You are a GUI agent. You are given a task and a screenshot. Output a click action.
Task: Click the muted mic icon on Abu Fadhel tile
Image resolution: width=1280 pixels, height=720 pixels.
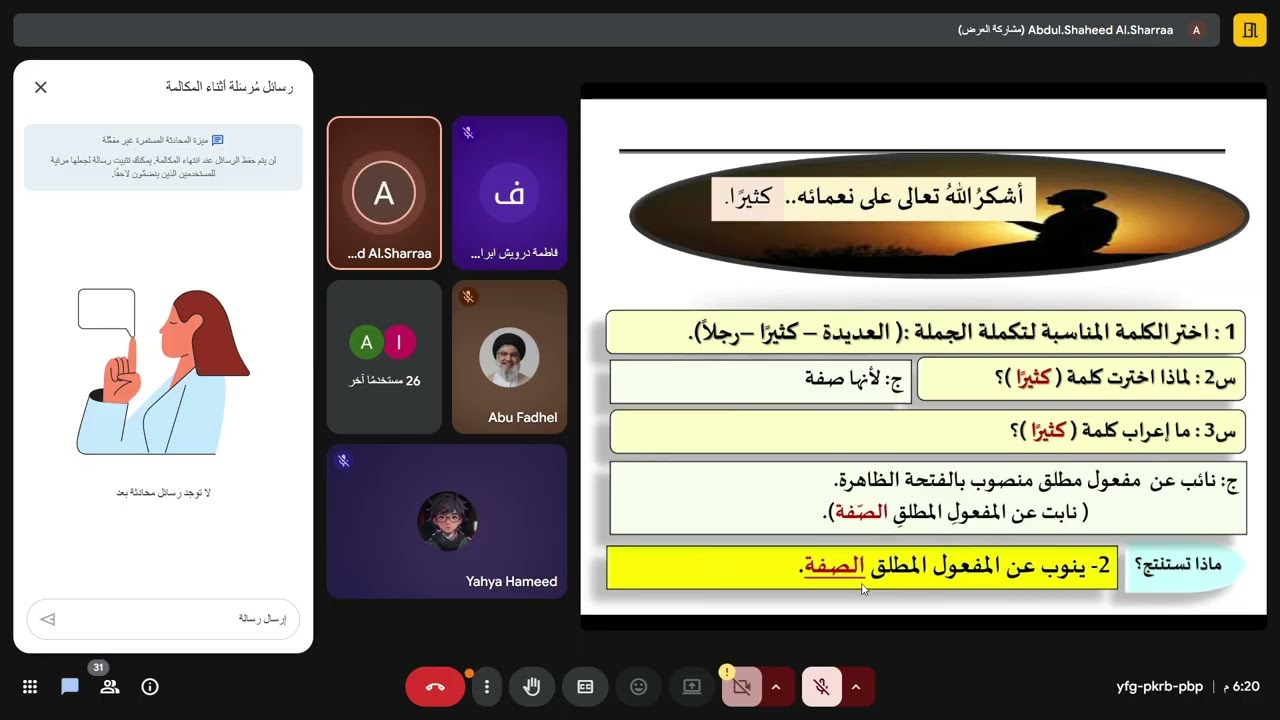(468, 297)
